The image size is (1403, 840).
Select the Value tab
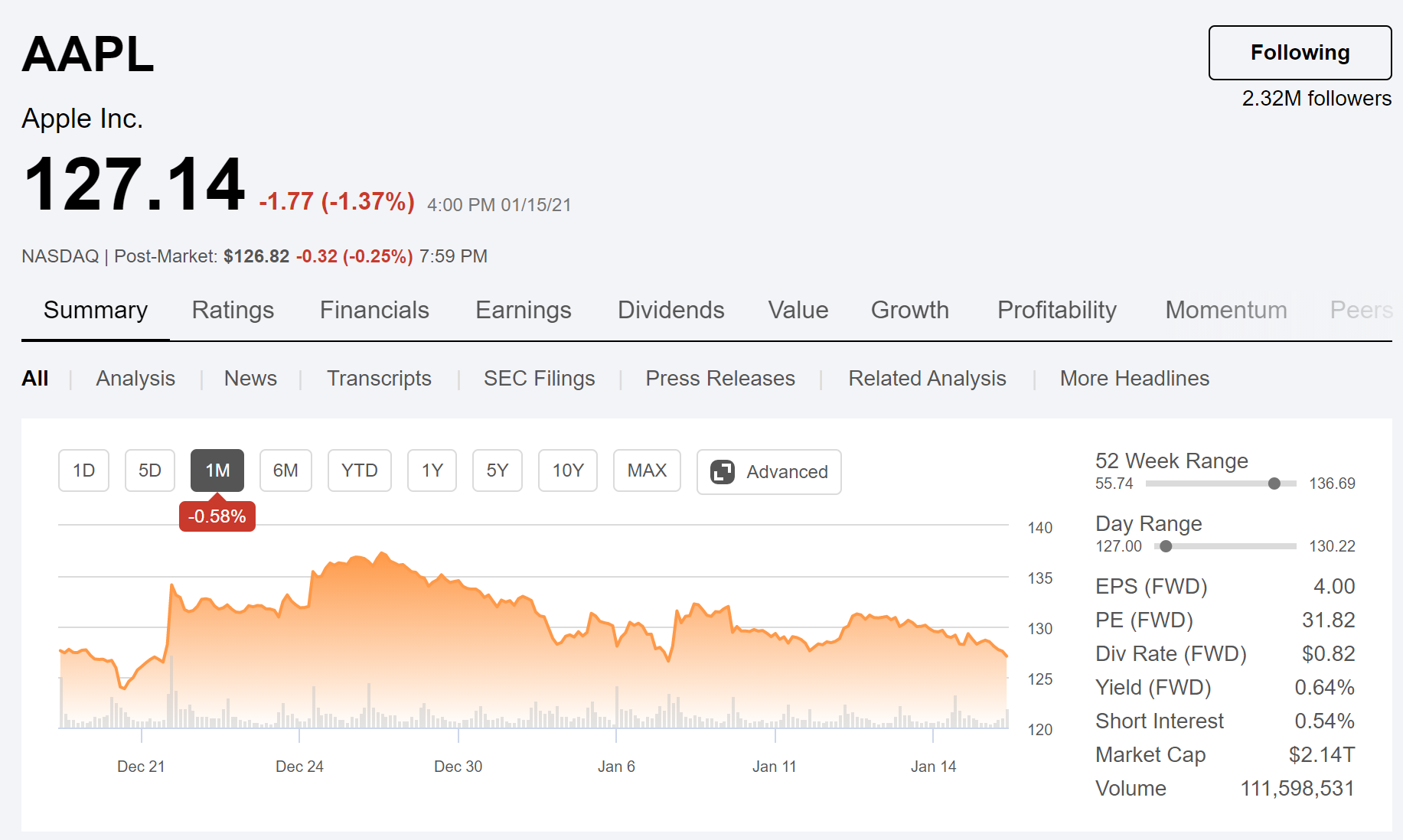(798, 310)
